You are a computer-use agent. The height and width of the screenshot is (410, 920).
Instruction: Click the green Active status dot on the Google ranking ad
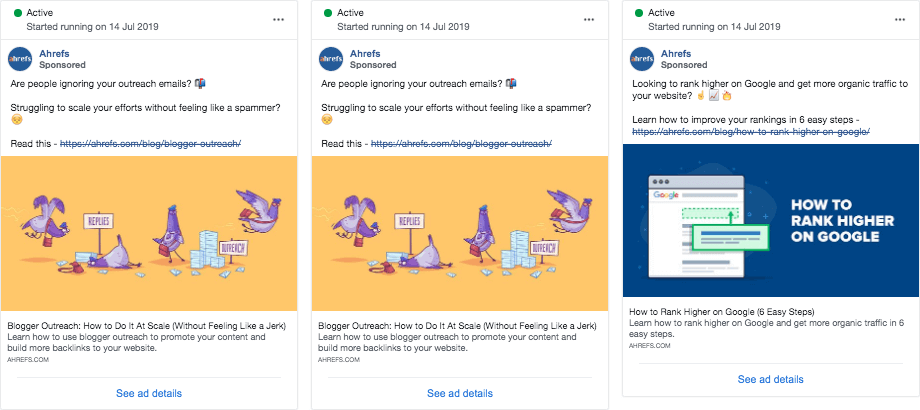[638, 12]
